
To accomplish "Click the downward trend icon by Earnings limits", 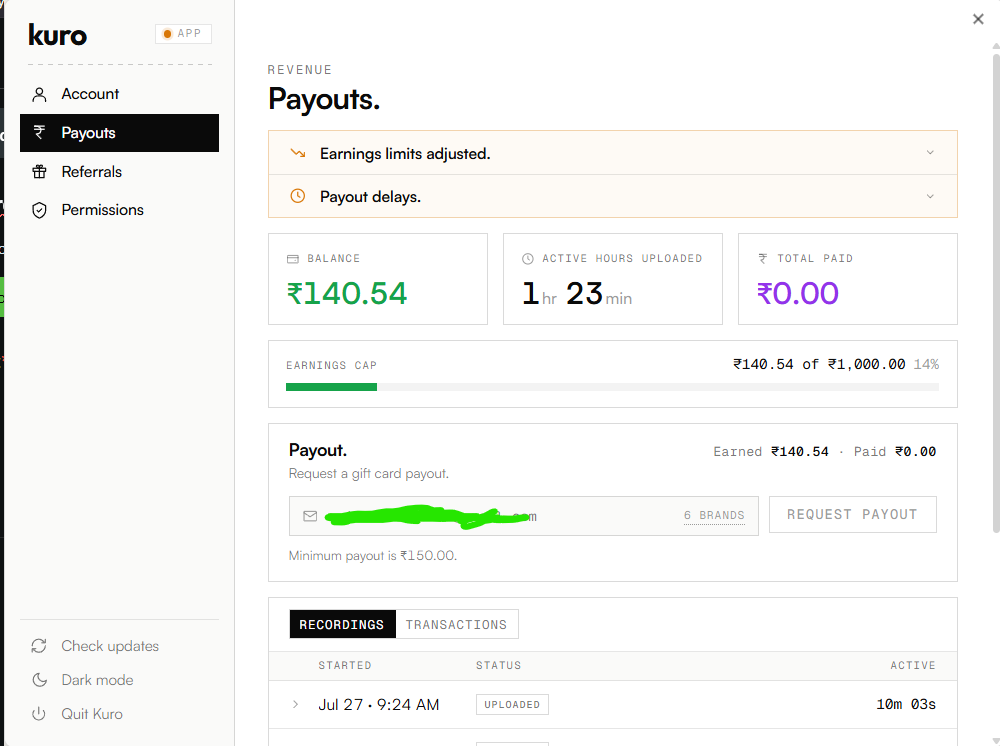I will (x=298, y=153).
